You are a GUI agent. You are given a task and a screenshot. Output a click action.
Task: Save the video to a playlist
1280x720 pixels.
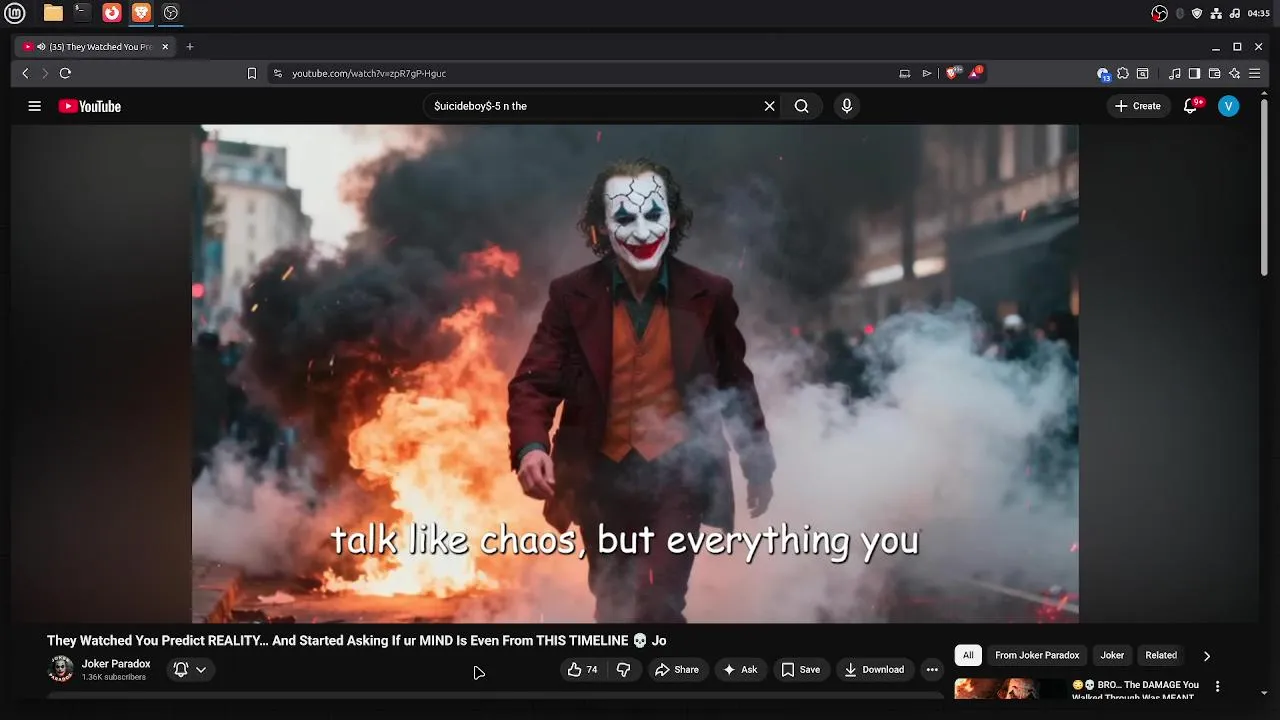click(801, 670)
